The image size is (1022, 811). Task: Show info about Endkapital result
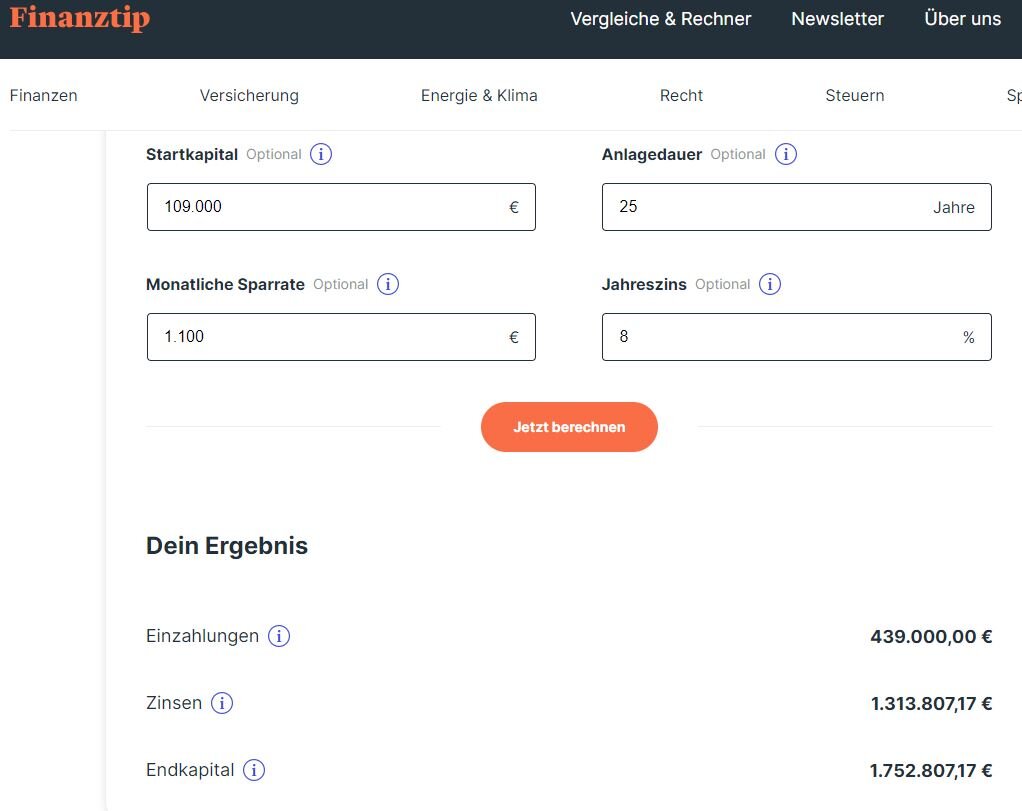coord(254,770)
